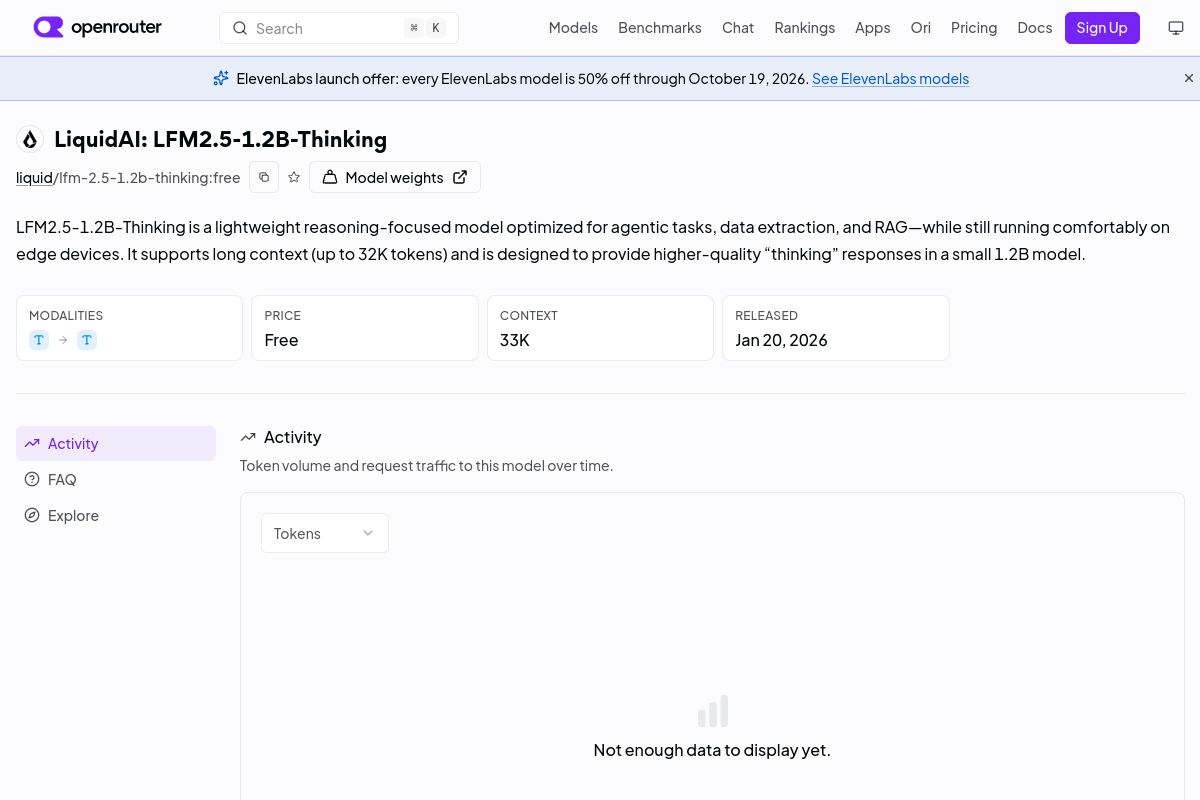This screenshot has width=1200, height=800.
Task: Open the Models nav item
Action: pos(573,28)
